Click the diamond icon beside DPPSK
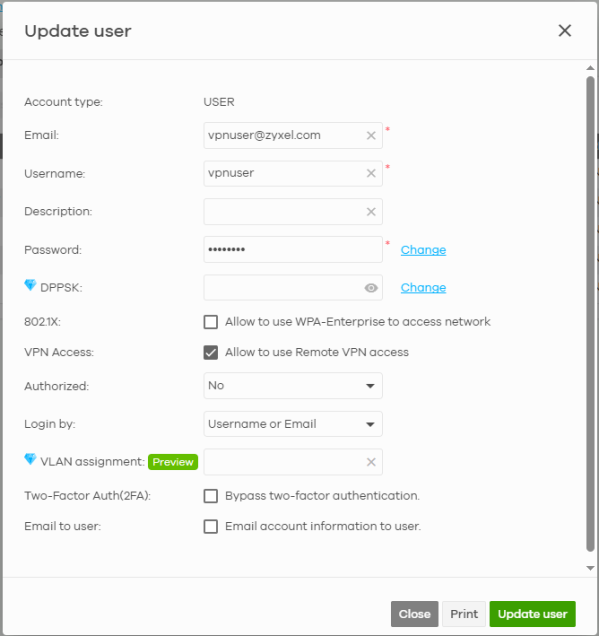599x636 pixels. pyautogui.click(x=30, y=285)
